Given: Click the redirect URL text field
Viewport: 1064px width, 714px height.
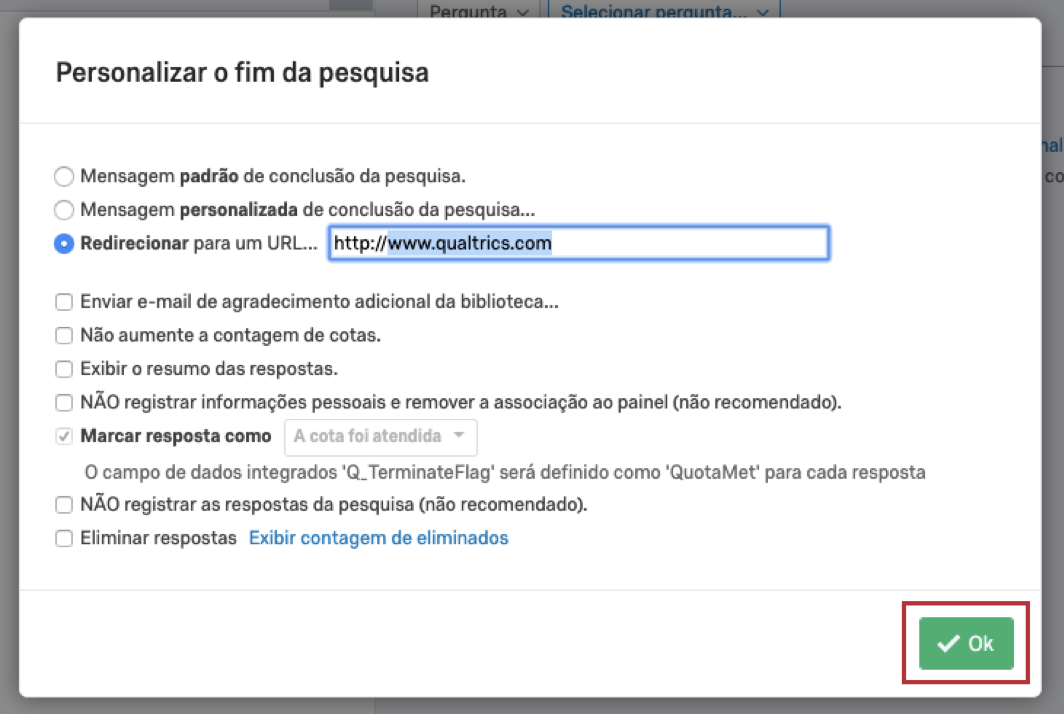Looking at the screenshot, I should coord(578,243).
